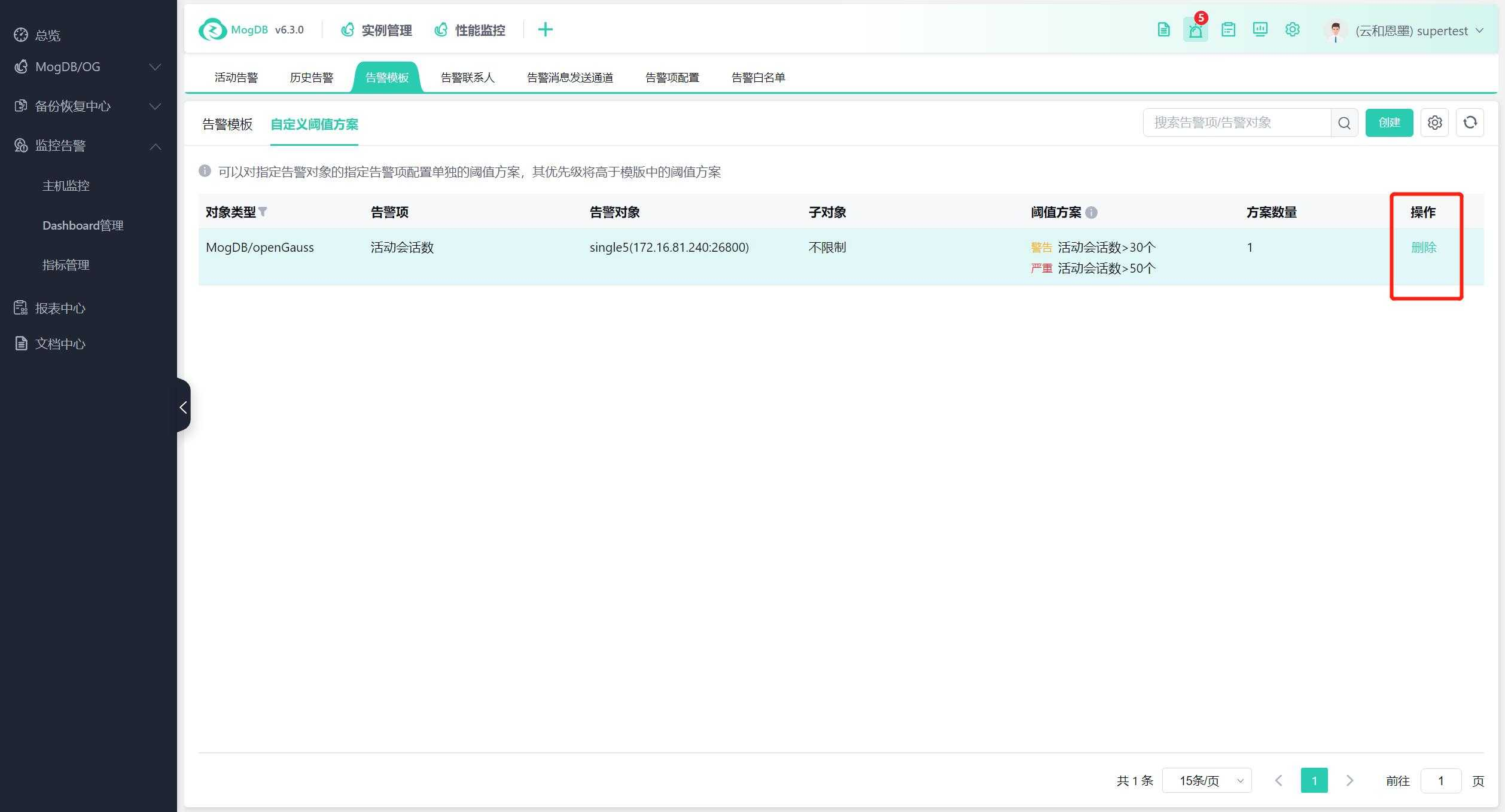Screen dimensions: 1505x812
Task: Refresh the table with refresh icon
Action: point(1470,123)
